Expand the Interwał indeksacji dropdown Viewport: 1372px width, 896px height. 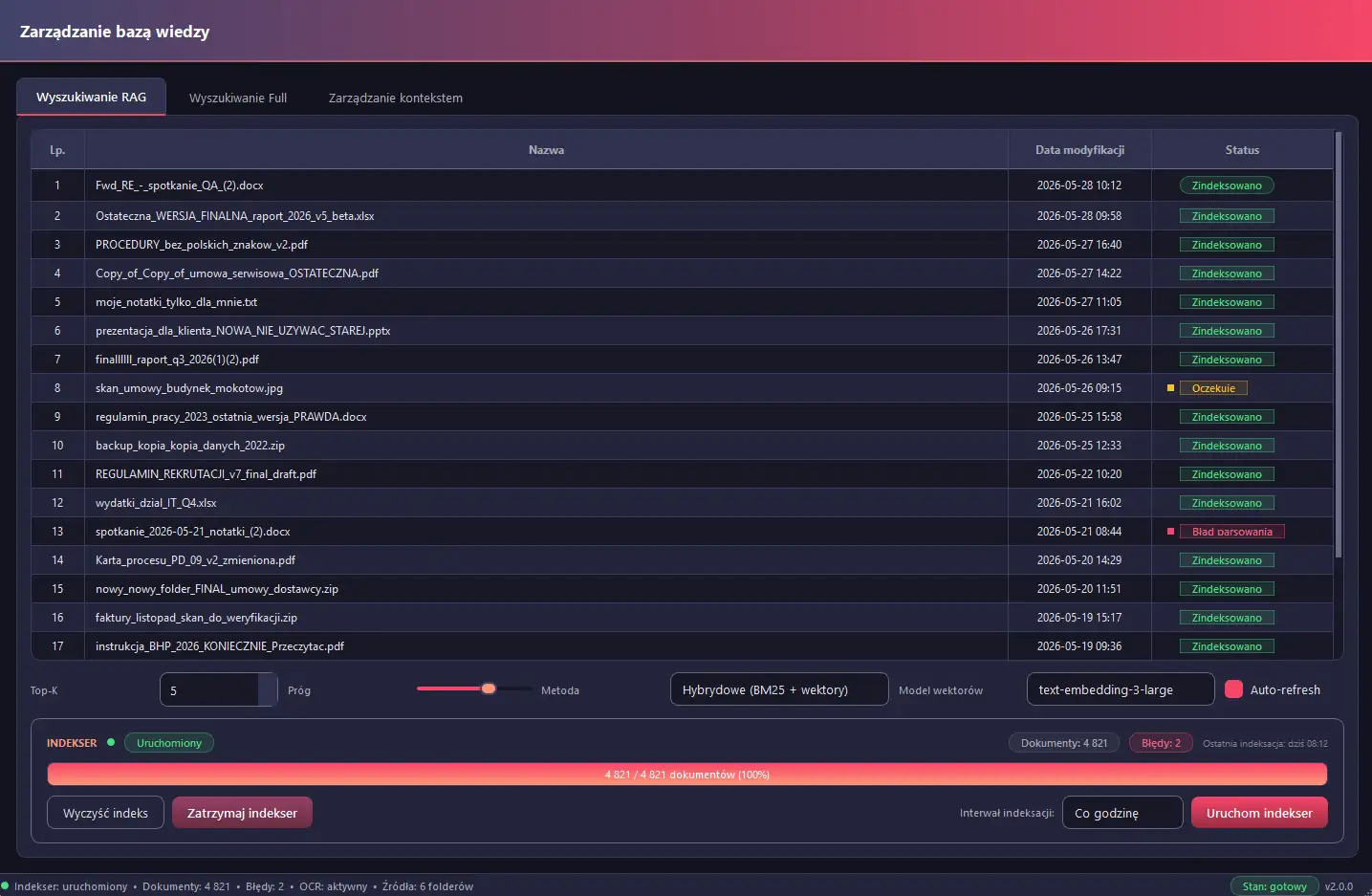pyautogui.click(x=1122, y=813)
